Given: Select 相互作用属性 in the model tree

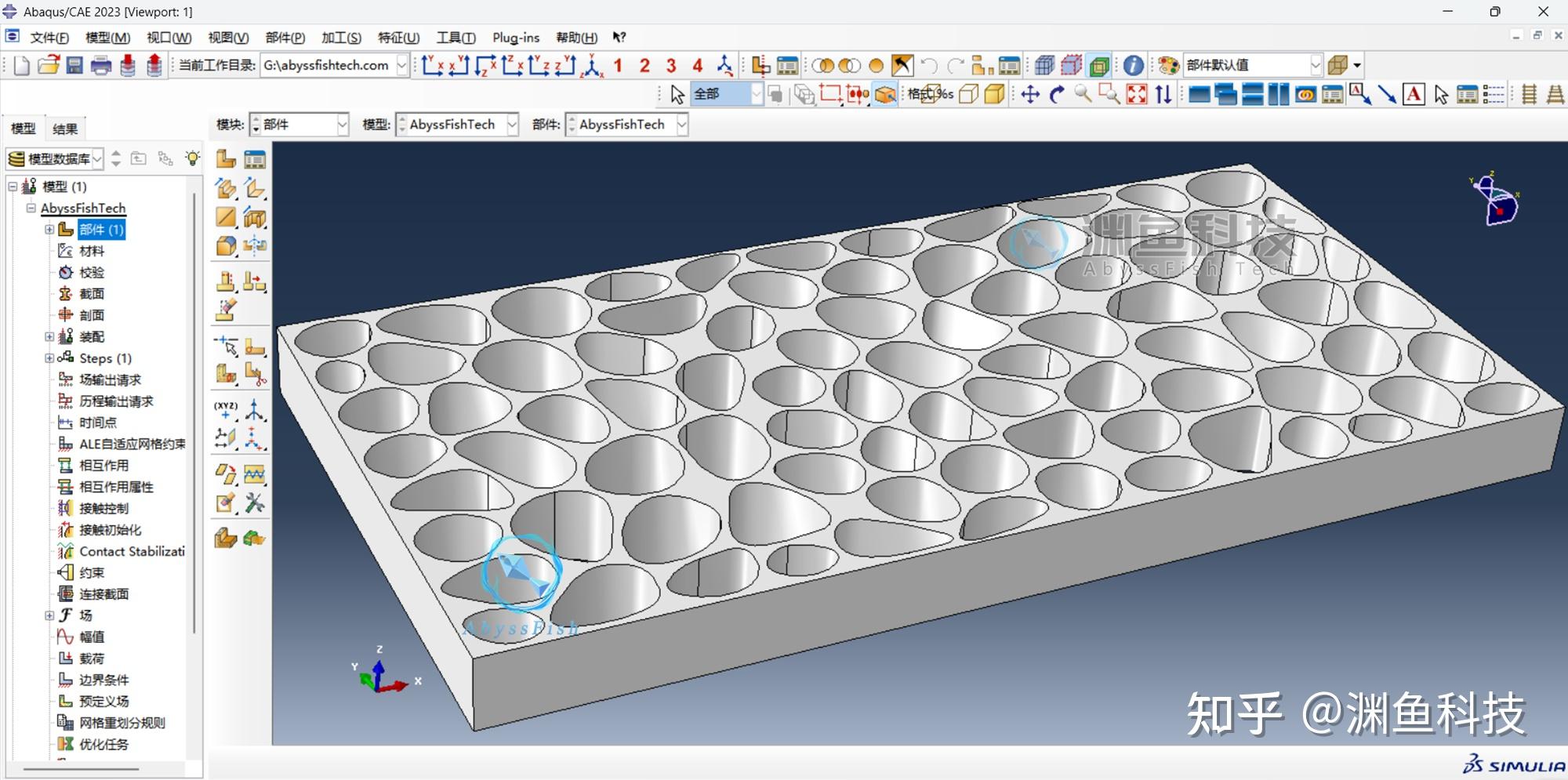Looking at the screenshot, I should [x=116, y=488].
